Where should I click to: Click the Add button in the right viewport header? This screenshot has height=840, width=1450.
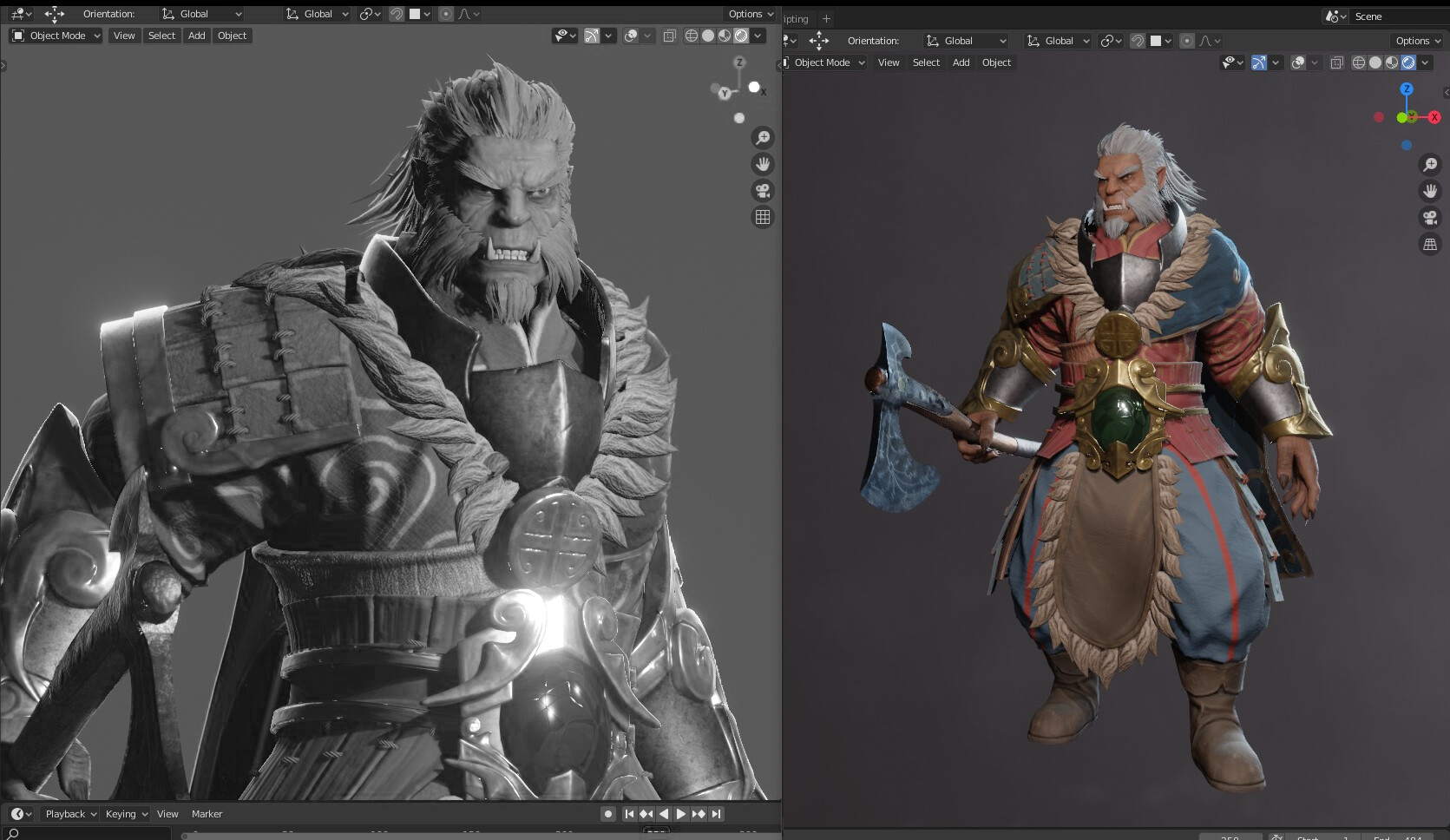[961, 62]
